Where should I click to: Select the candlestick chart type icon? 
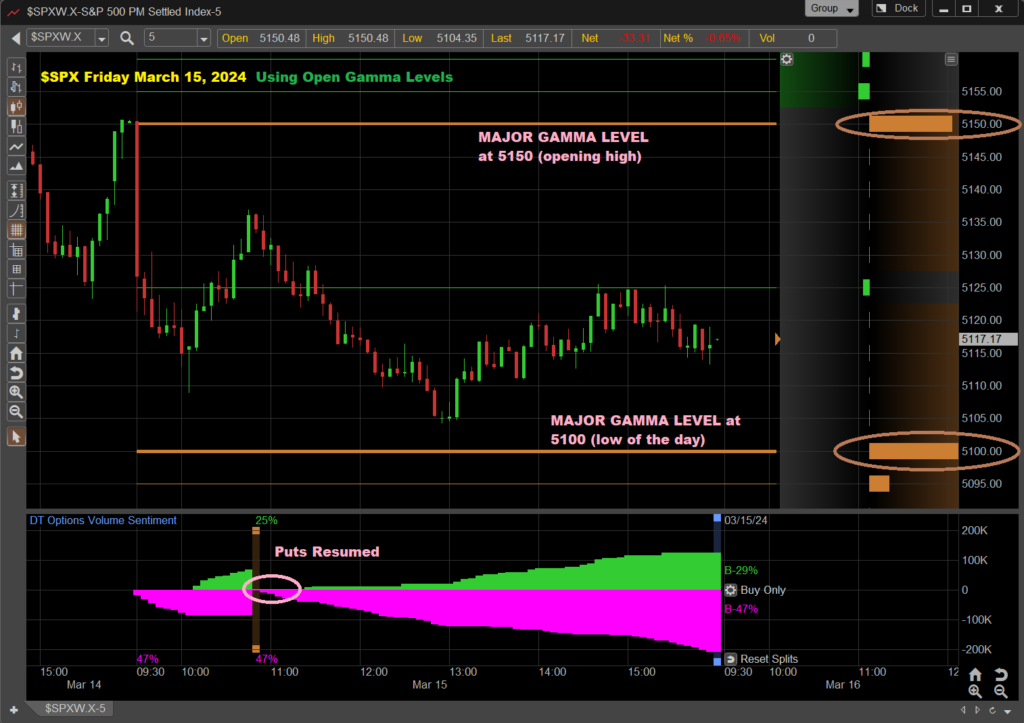point(16,106)
